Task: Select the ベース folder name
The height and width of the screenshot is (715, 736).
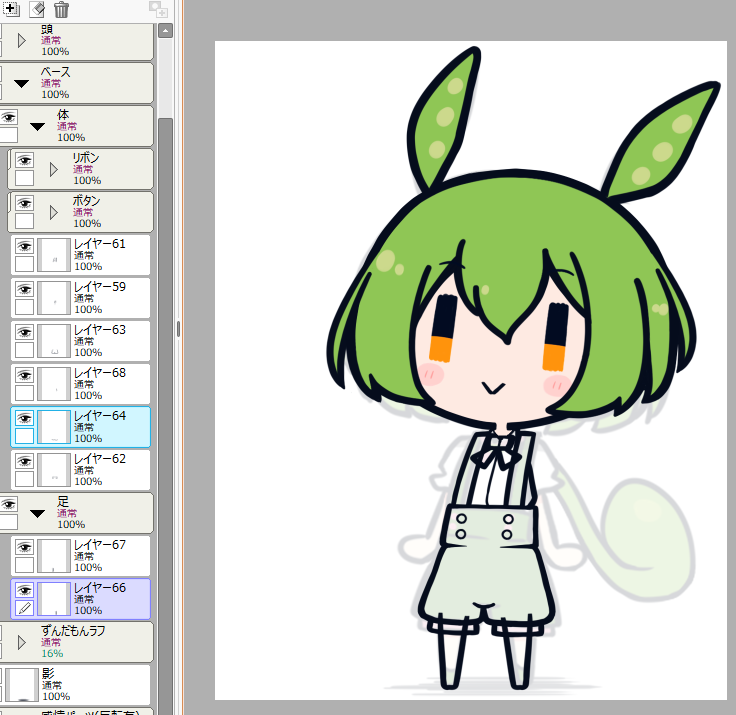Action: 56,72
